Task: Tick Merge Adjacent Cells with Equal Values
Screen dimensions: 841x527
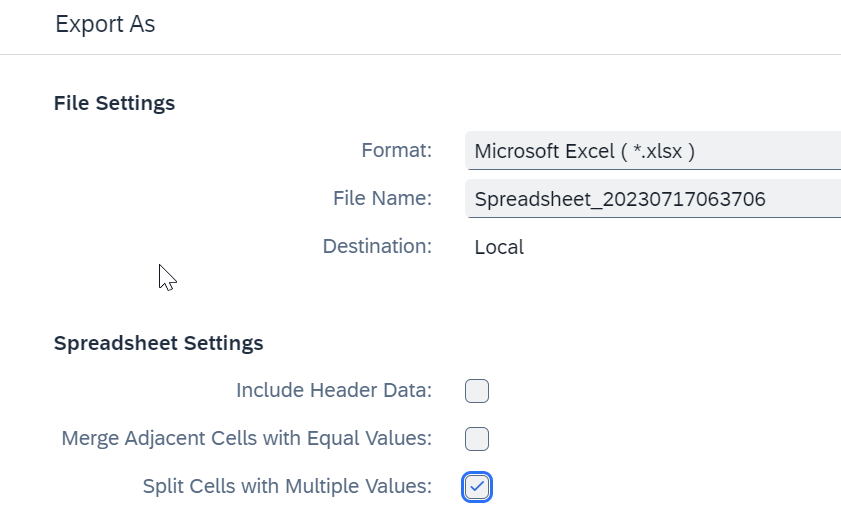Action: point(477,439)
